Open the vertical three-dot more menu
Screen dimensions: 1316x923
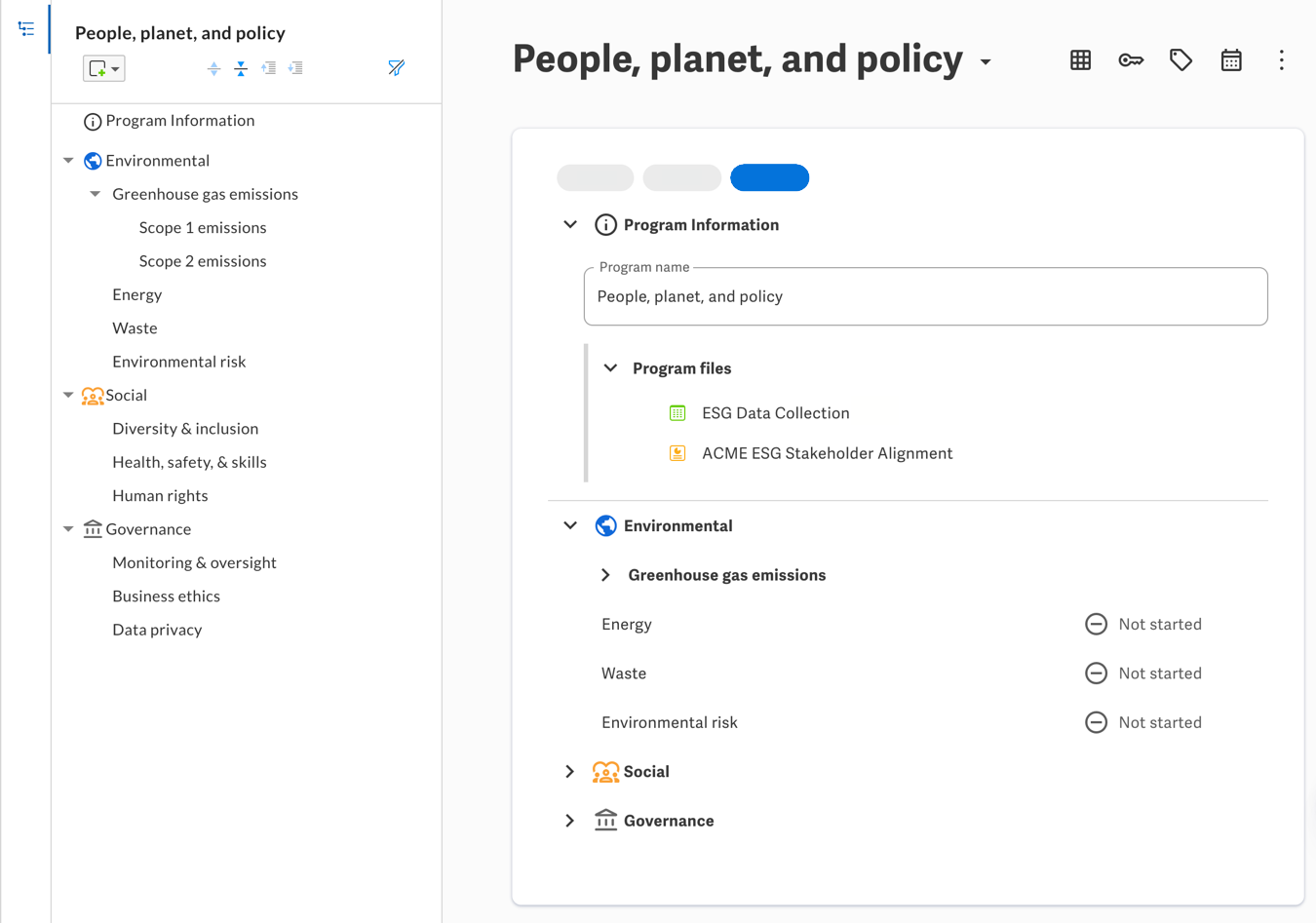(x=1281, y=60)
